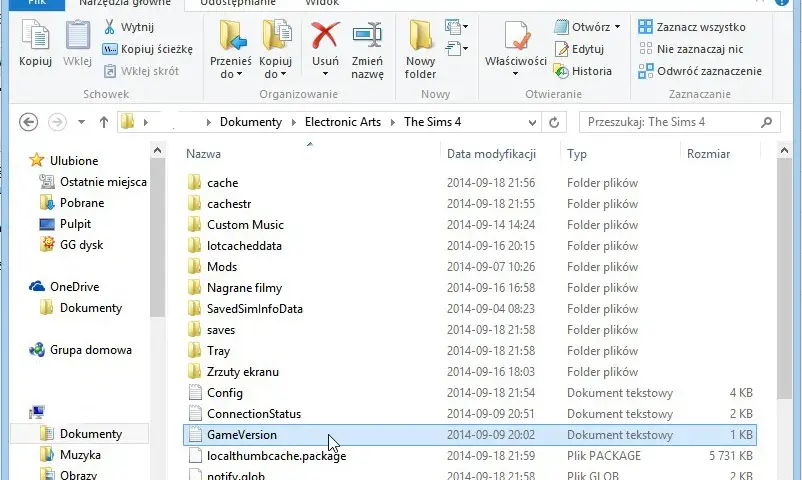Viewport: 802px width, 480px height.
Task: Click Dokumenty in the address bar
Action: 251,122
